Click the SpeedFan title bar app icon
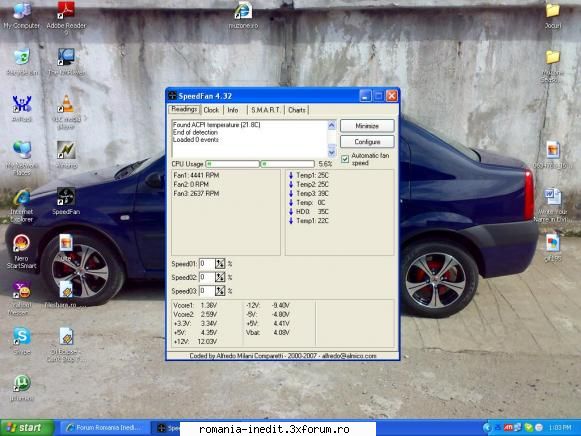This screenshot has height=436, width=581. point(172,96)
